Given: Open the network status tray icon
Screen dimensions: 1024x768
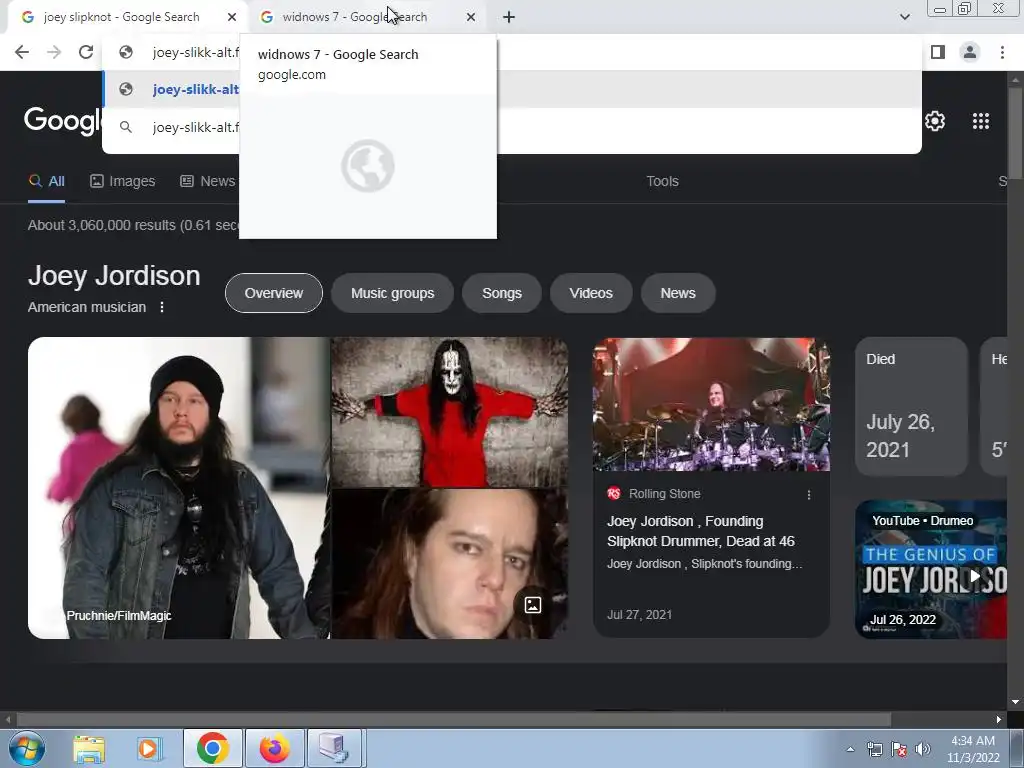Looking at the screenshot, I should pyautogui.click(x=874, y=749).
